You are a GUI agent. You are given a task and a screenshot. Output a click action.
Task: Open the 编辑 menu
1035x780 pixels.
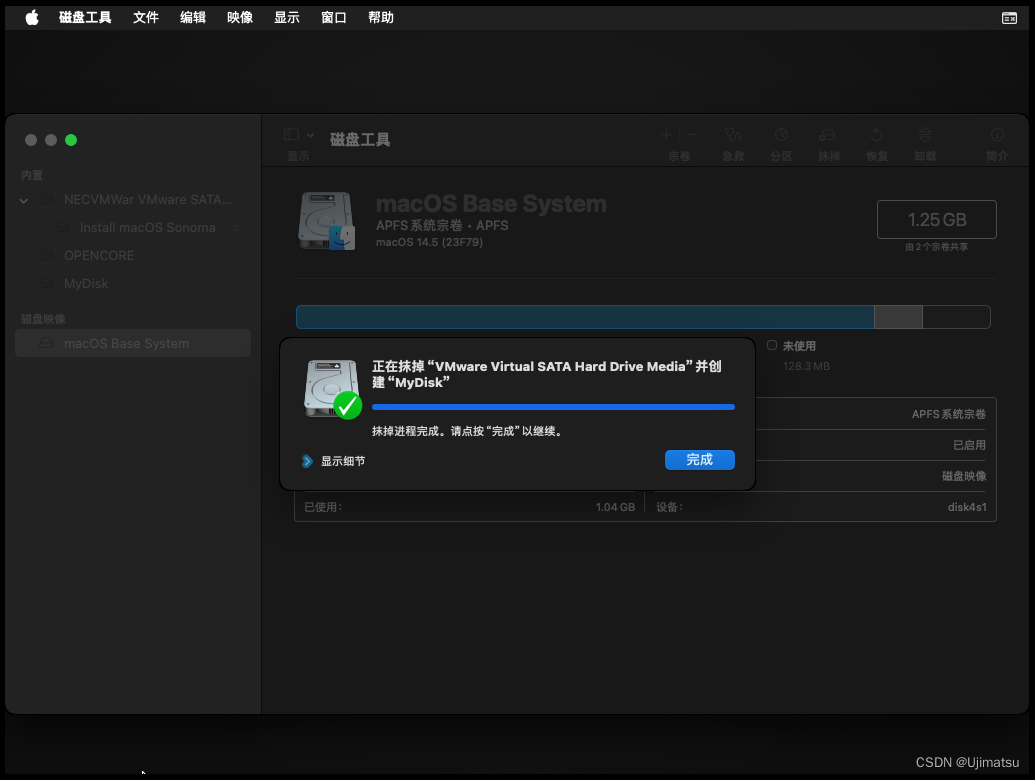[x=193, y=17]
